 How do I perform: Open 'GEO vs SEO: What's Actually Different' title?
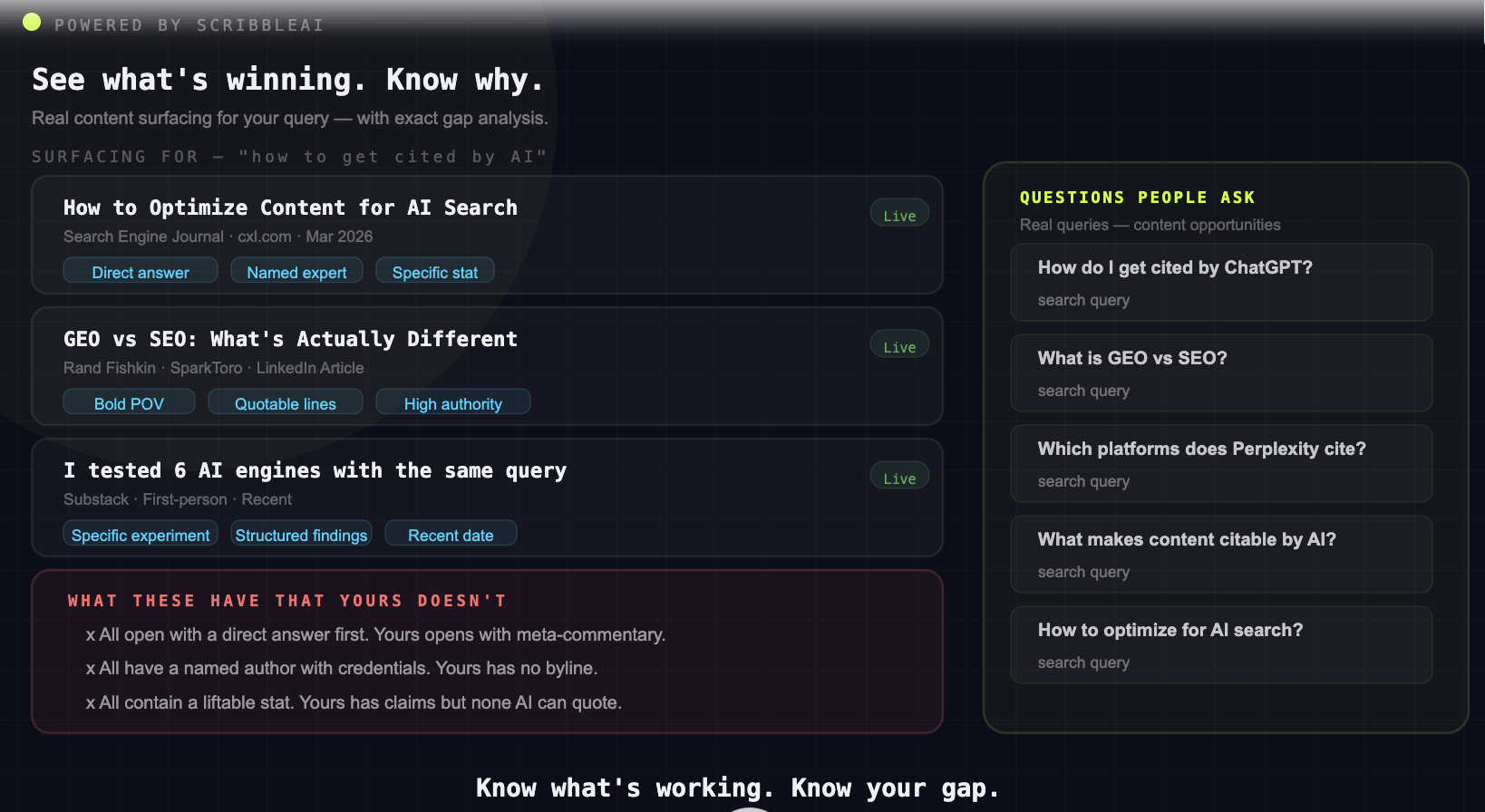tap(290, 339)
